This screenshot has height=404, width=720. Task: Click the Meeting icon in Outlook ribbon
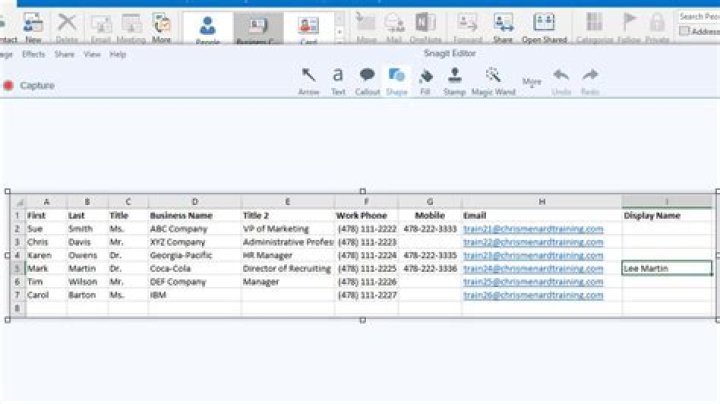tap(131, 28)
